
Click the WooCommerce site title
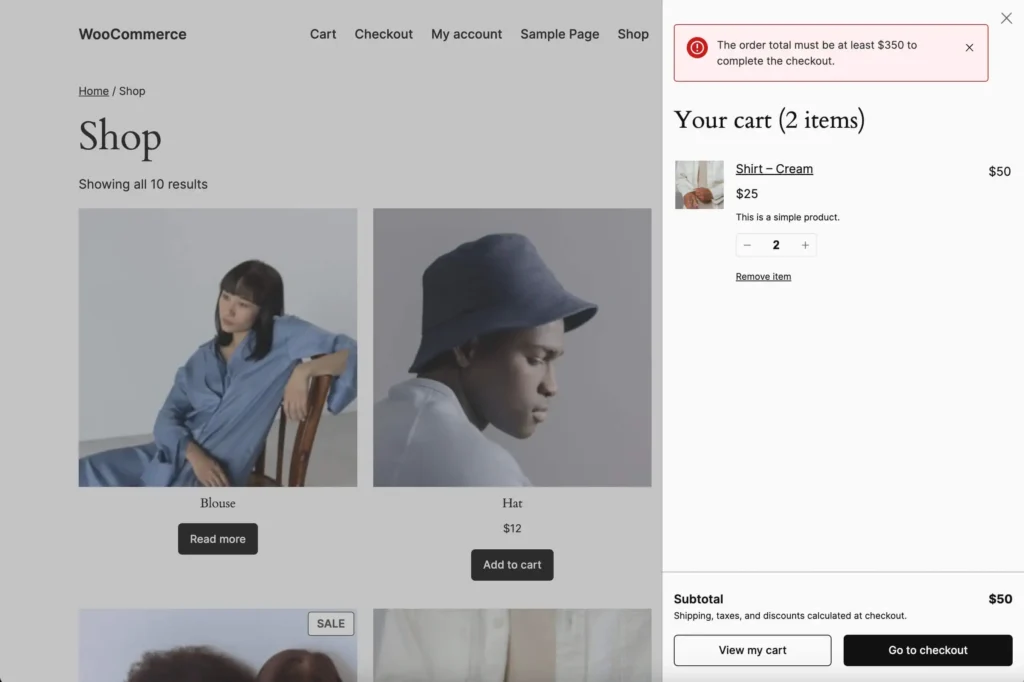[x=132, y=34]
